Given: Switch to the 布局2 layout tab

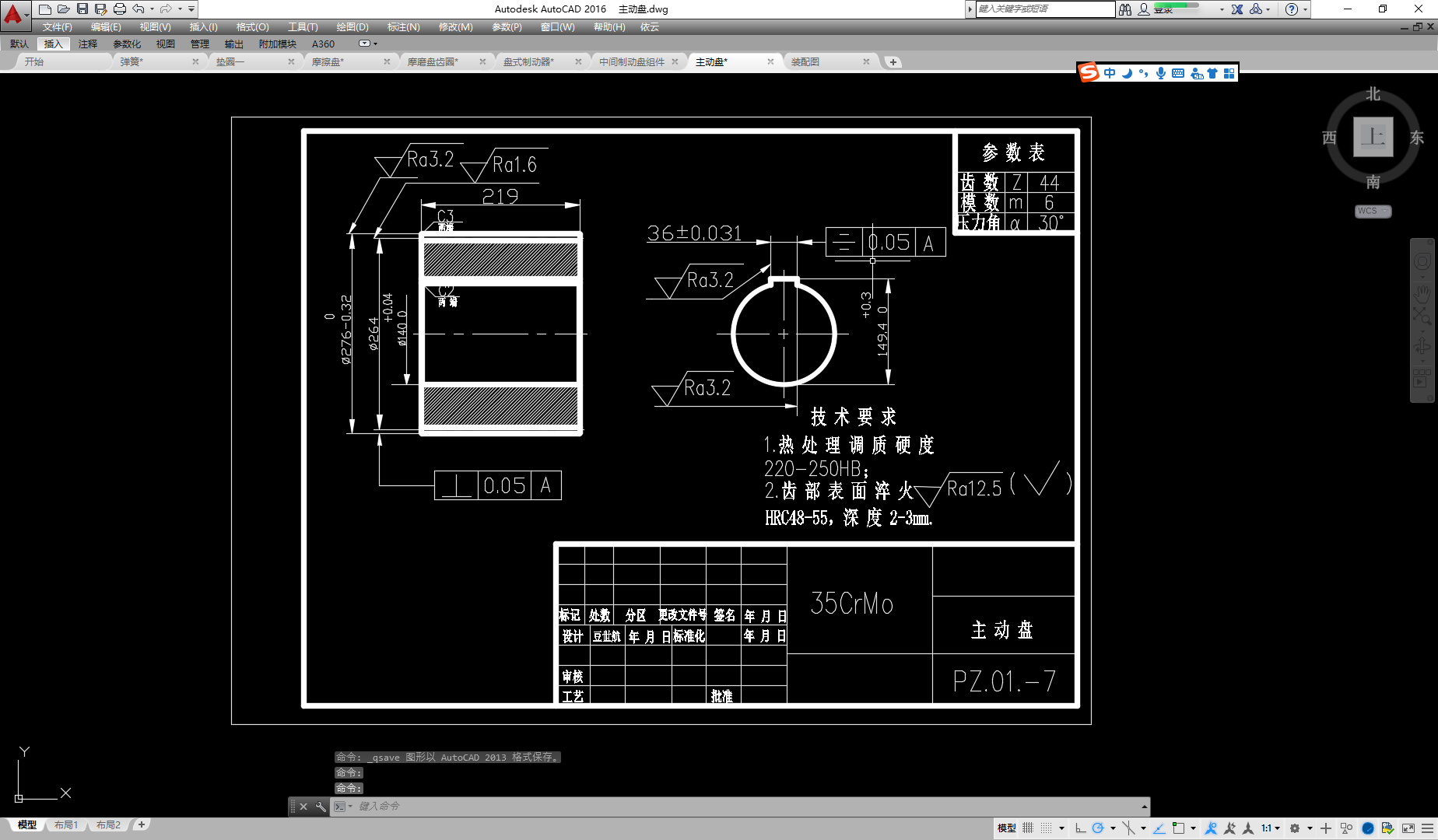Looking at the screenshot, I should click(108, 824).
